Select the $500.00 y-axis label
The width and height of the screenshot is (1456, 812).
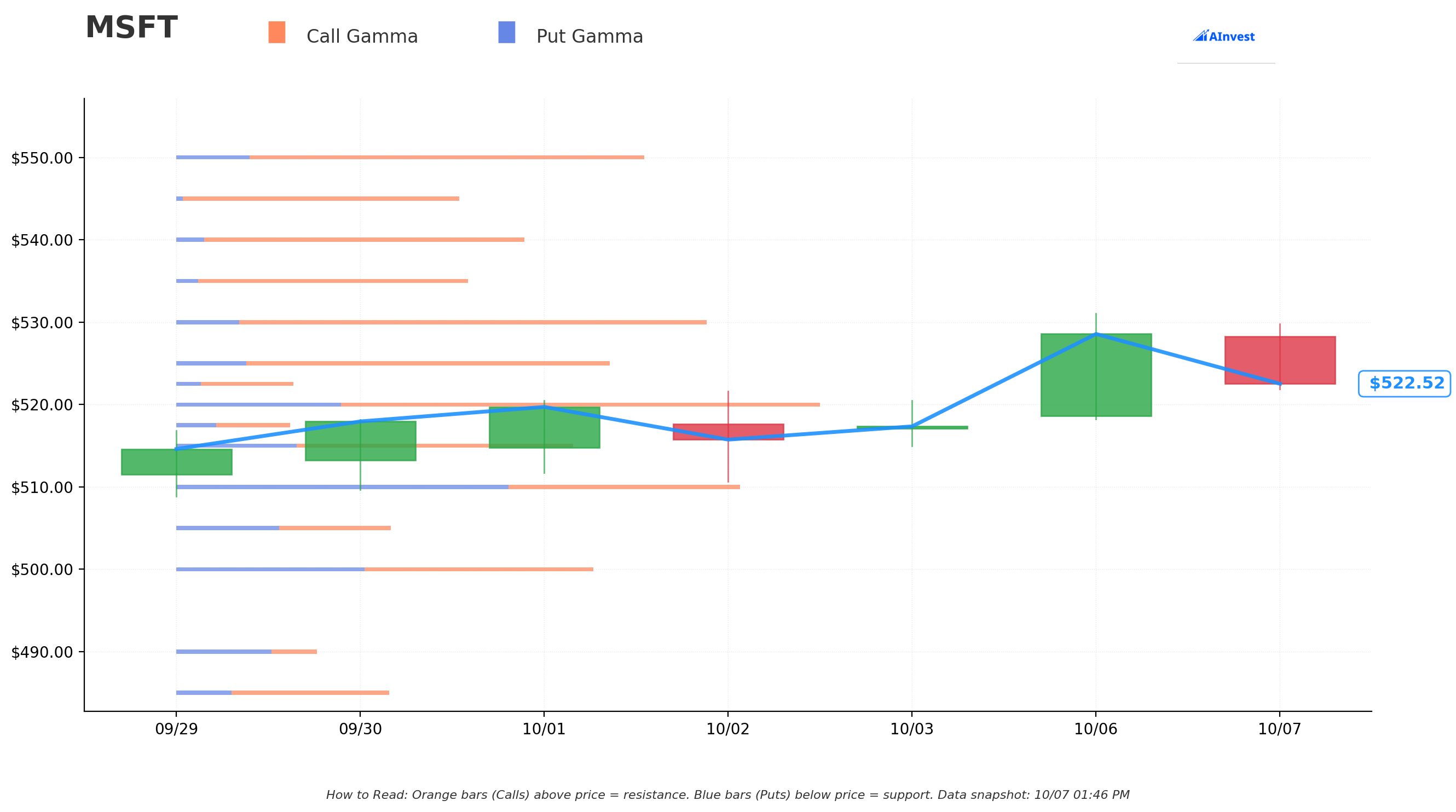coord(42,570)
